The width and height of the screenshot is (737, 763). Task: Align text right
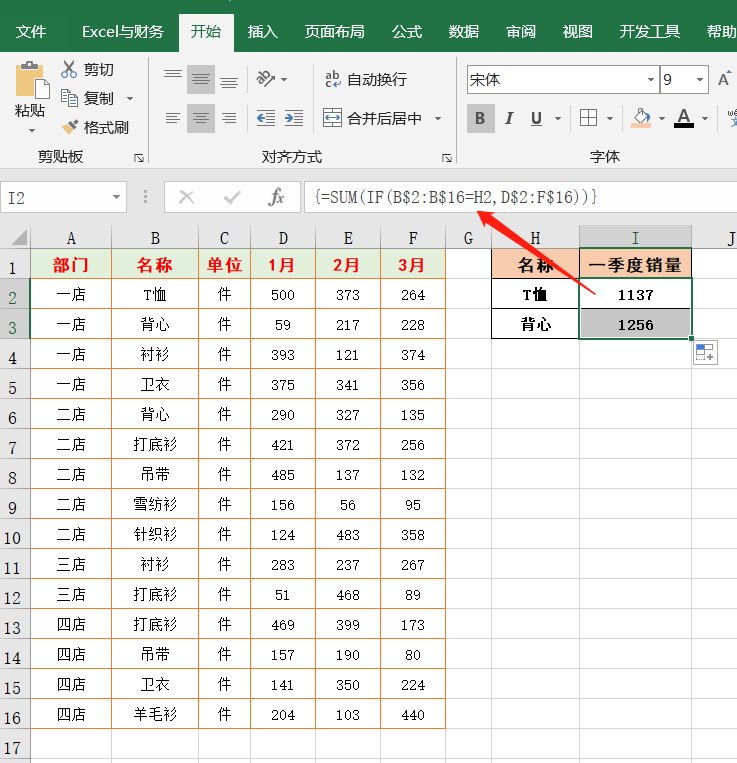click(229, 118)
